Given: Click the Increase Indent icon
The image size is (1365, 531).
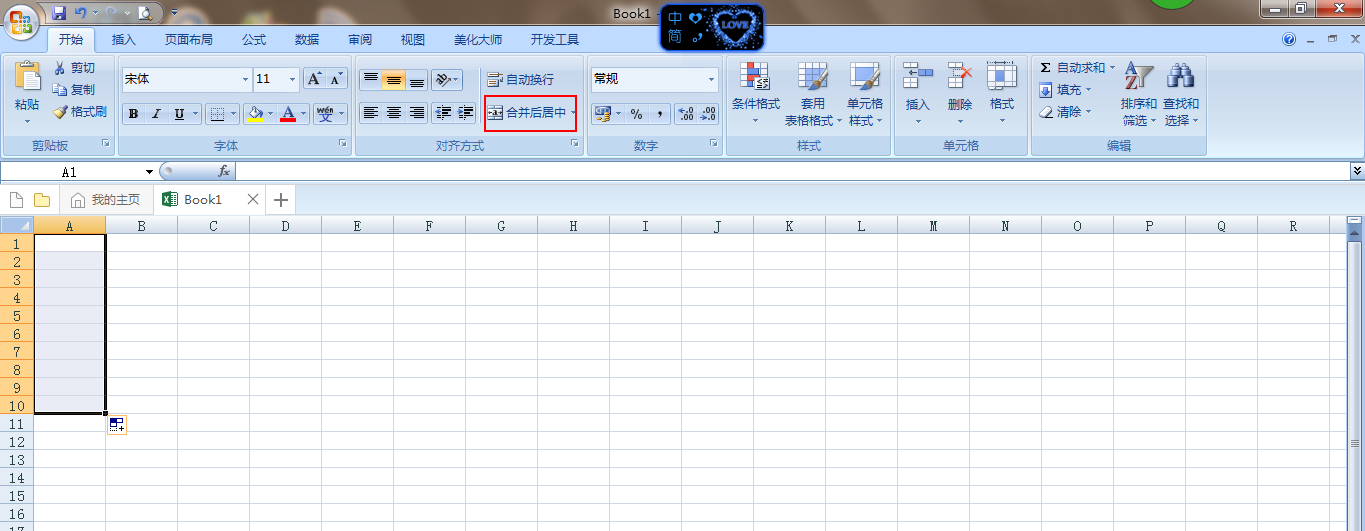Looking at the screenshot, I should pyautogui.click(x=465, y=113).
